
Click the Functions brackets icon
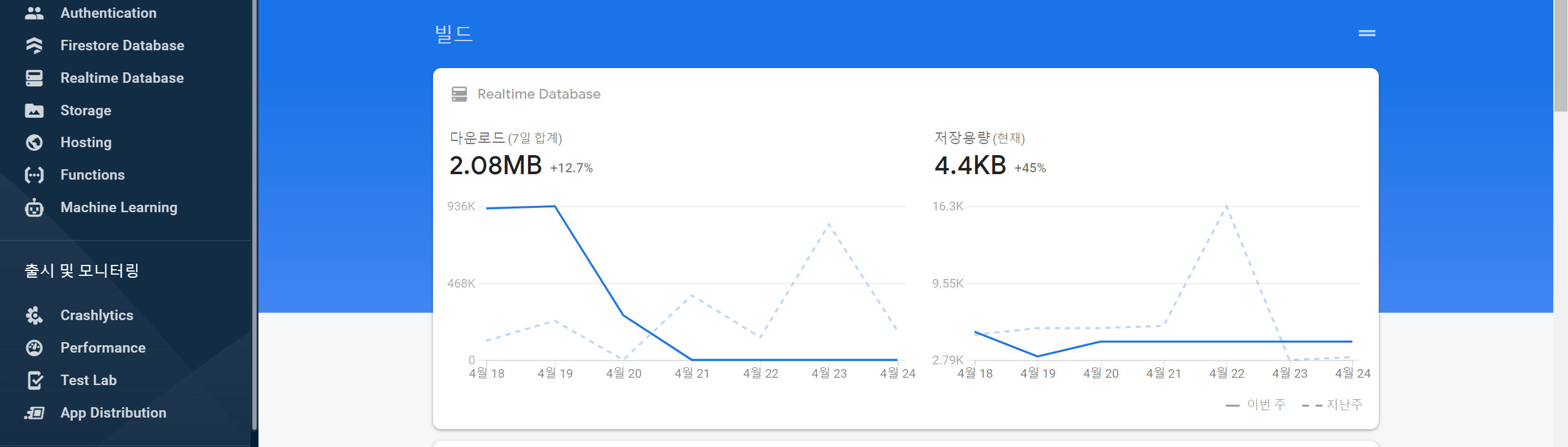(34, 175)
